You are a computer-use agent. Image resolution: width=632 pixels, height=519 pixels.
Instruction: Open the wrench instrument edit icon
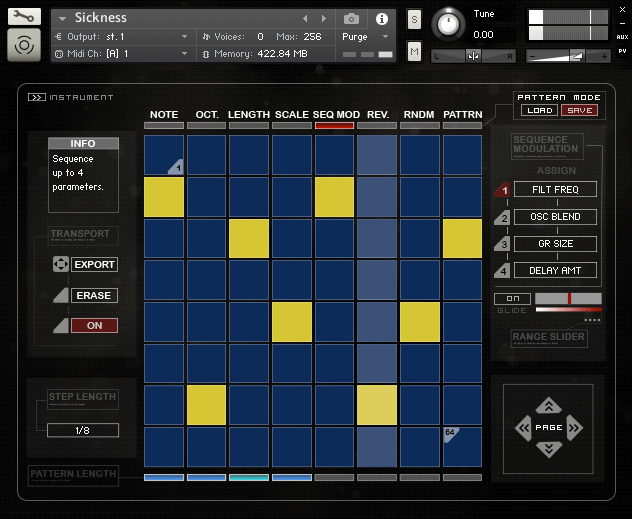point(25,17)
